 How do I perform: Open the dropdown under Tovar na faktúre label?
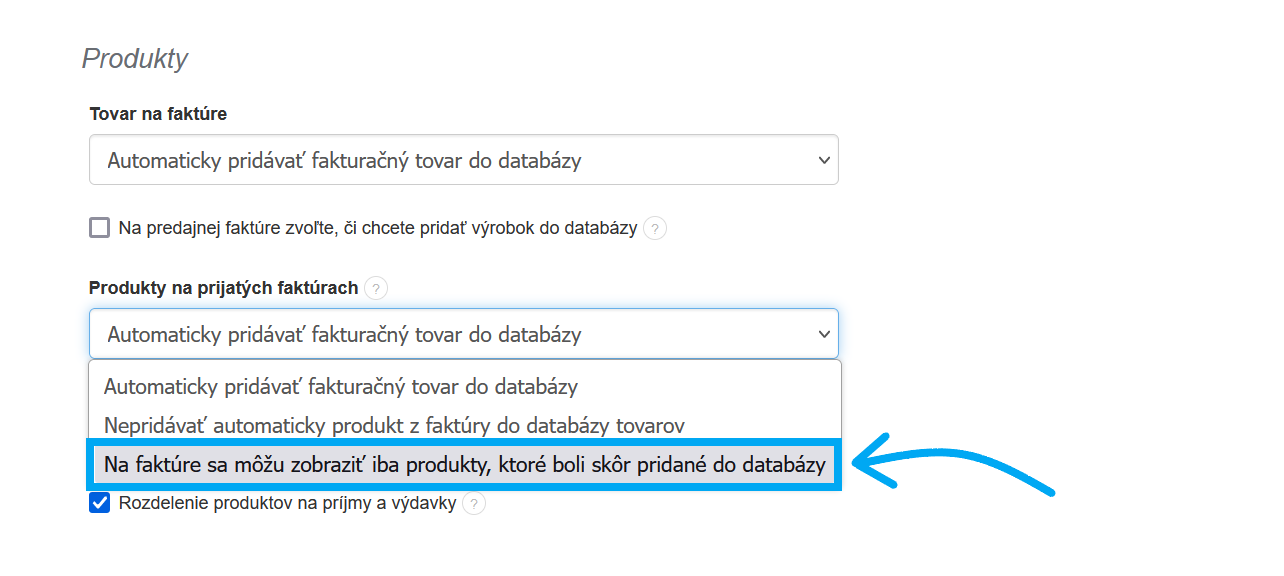coord(463,159)
